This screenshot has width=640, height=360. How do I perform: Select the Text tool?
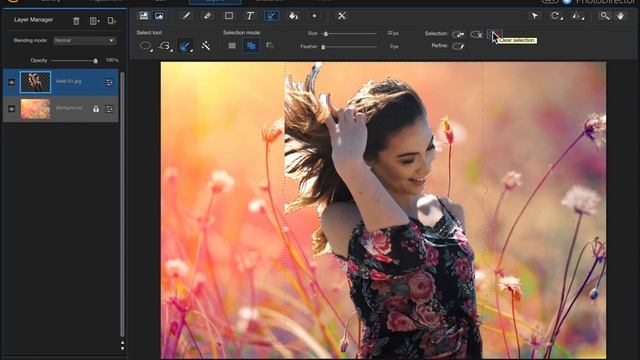(250, 16)
